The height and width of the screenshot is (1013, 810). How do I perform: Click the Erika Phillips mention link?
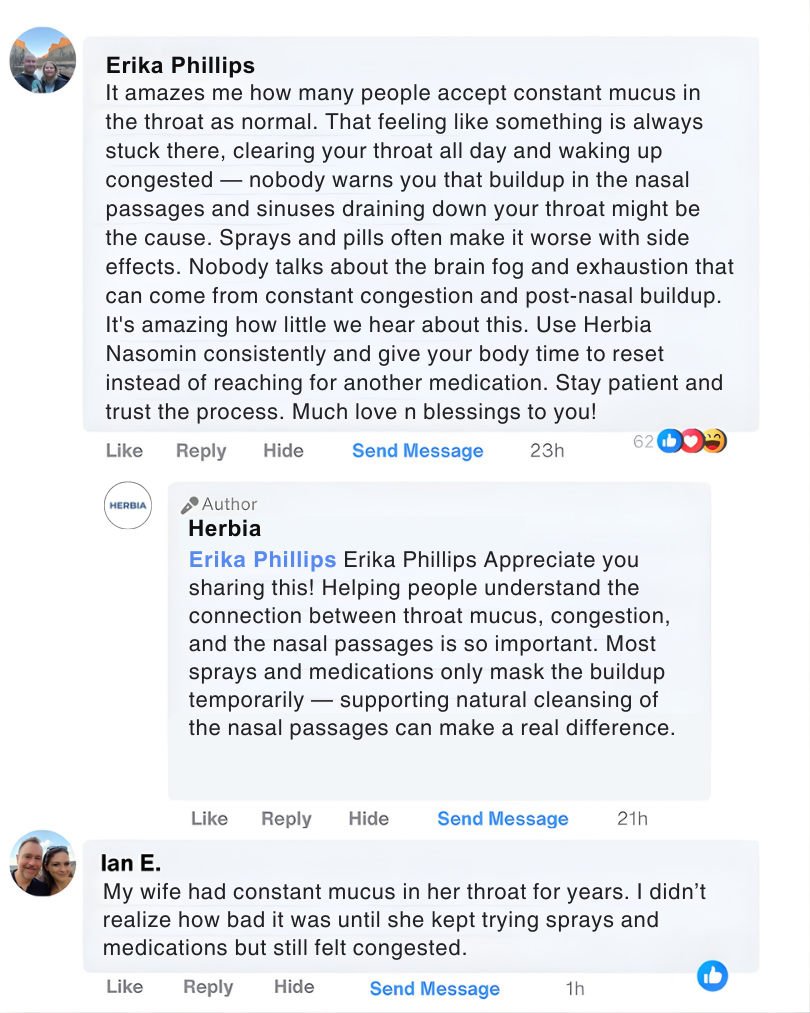coord(262,560)
